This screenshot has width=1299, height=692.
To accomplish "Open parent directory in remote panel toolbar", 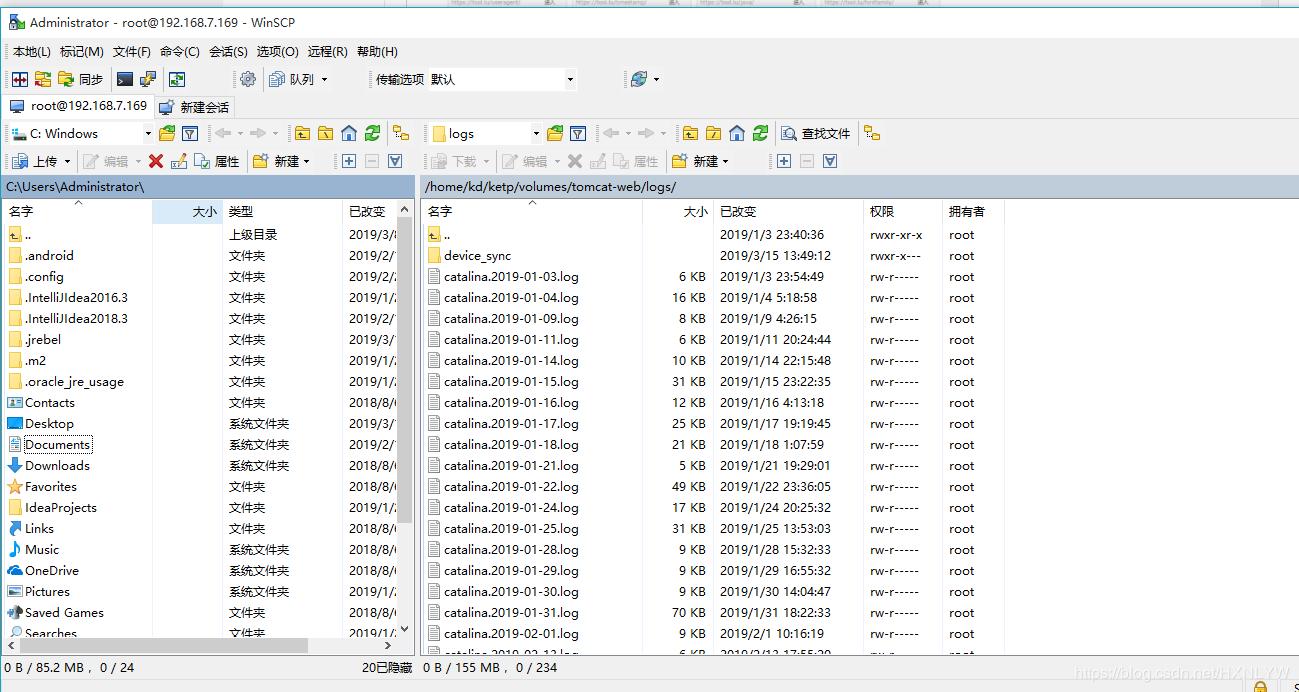I will [x=690, y=133].
